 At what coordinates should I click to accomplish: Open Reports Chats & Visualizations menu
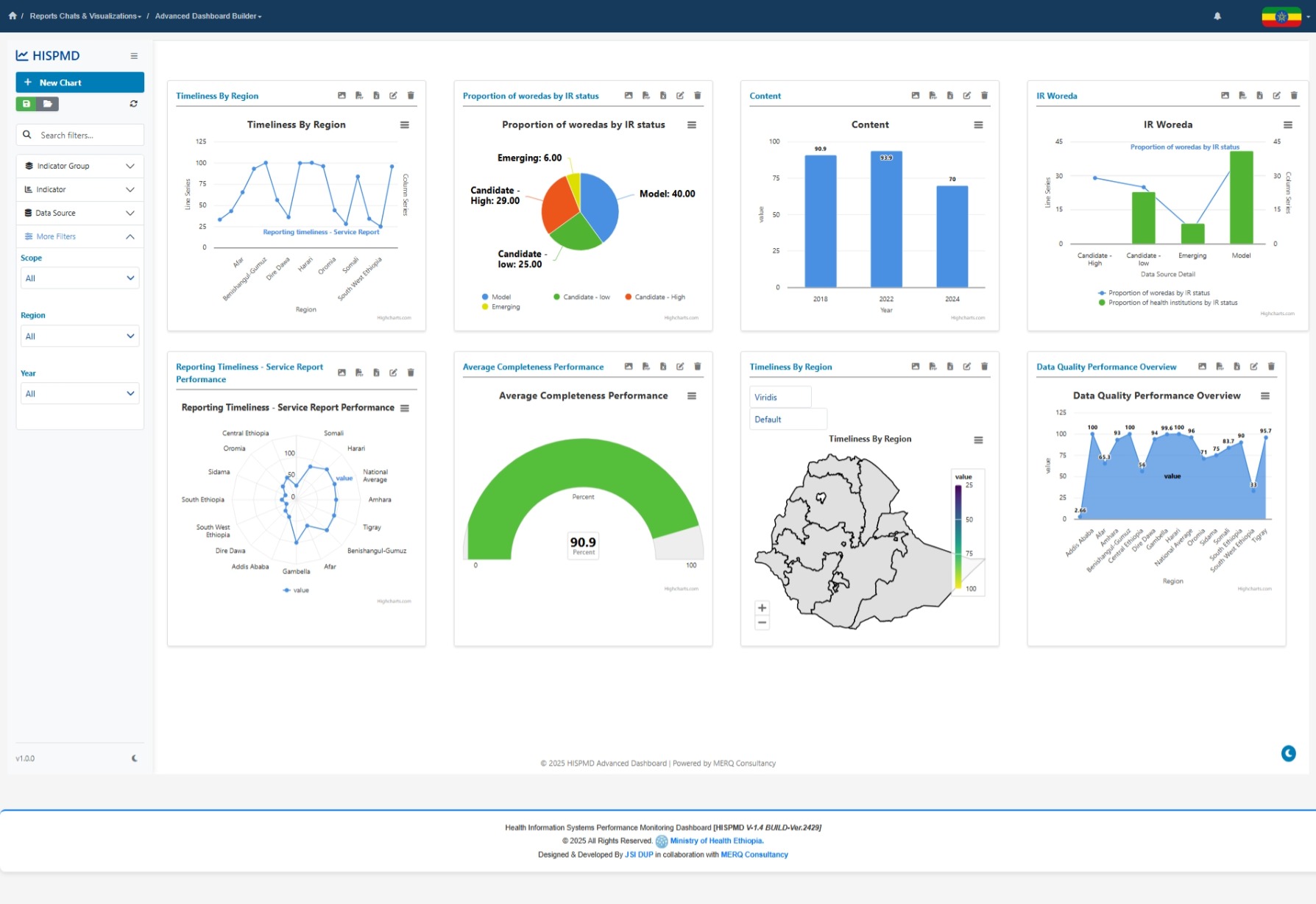(85, 16)
